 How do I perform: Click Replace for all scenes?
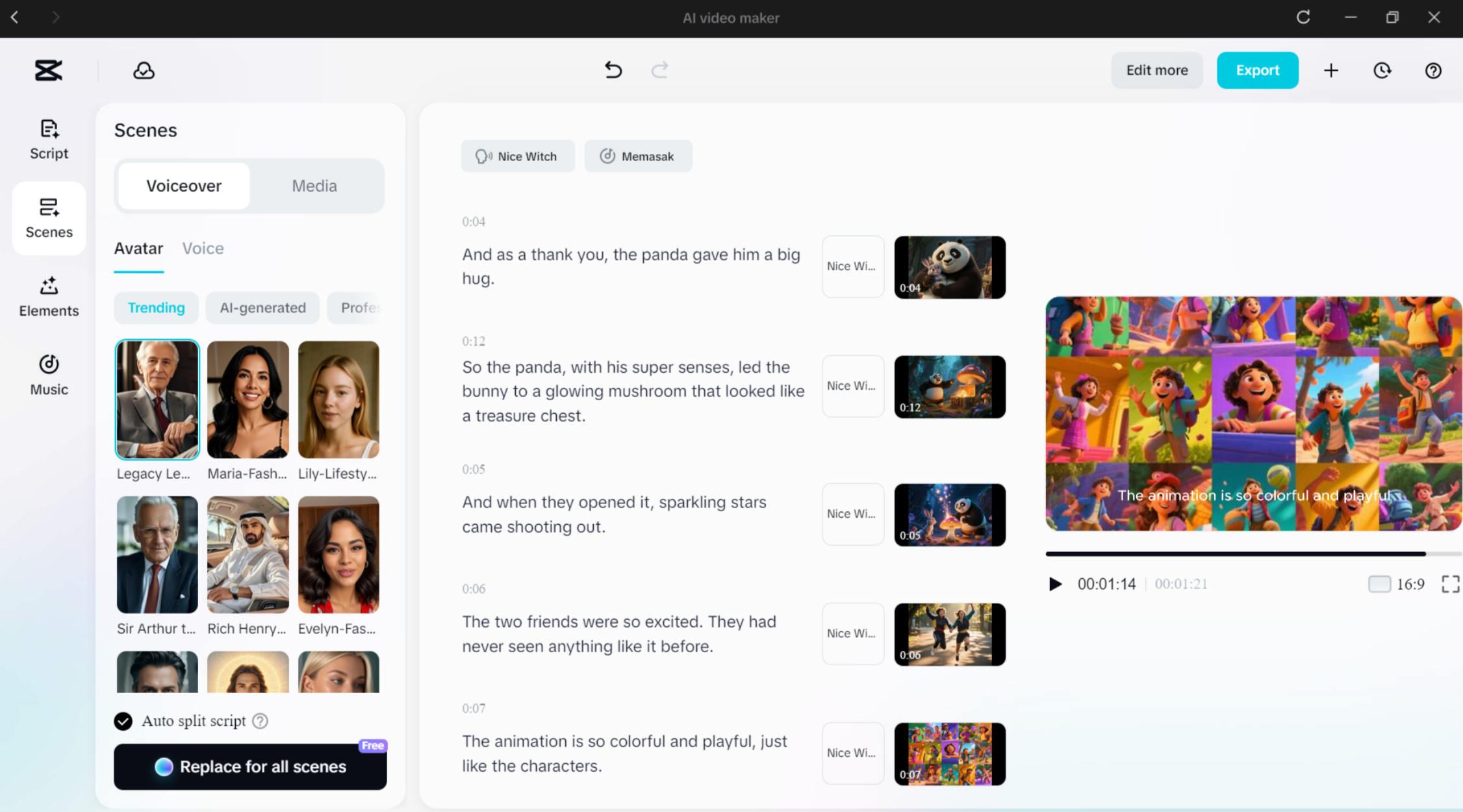point(250,767)
